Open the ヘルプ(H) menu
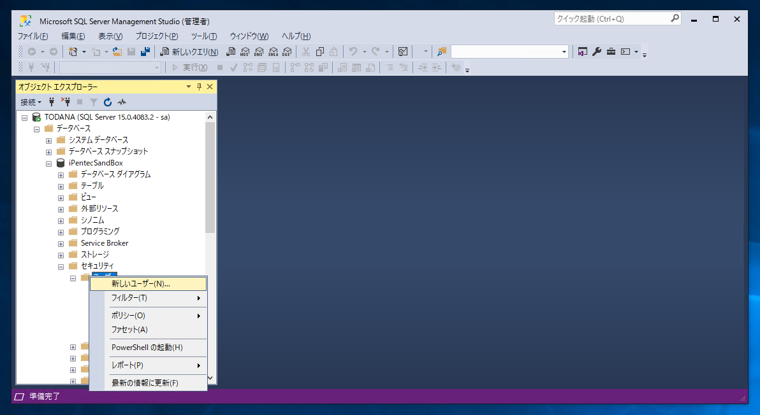760x415 pixels. click(296, 36)
